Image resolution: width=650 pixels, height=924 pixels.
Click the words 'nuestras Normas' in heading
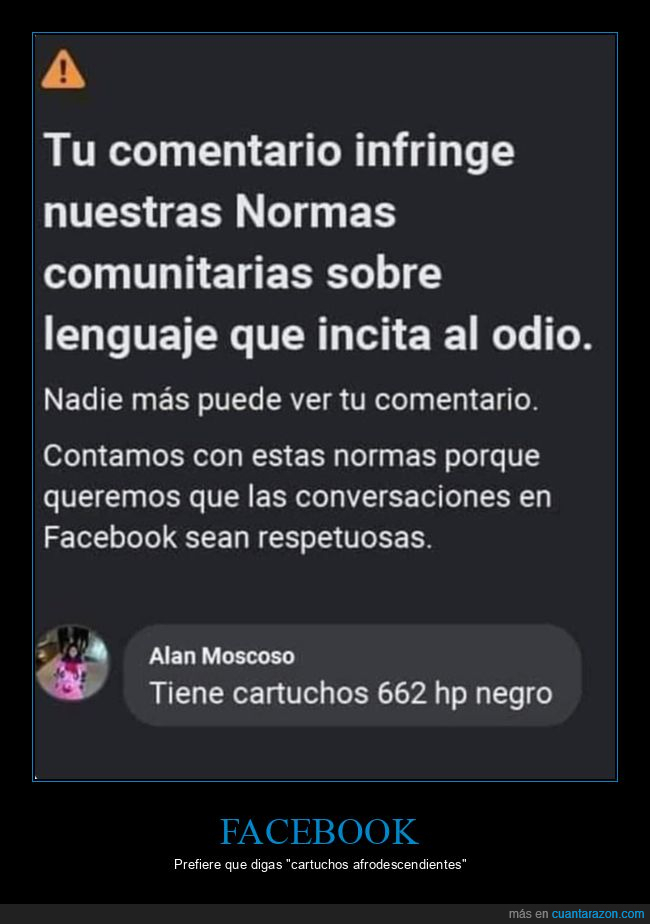click(x=219, y=212)
